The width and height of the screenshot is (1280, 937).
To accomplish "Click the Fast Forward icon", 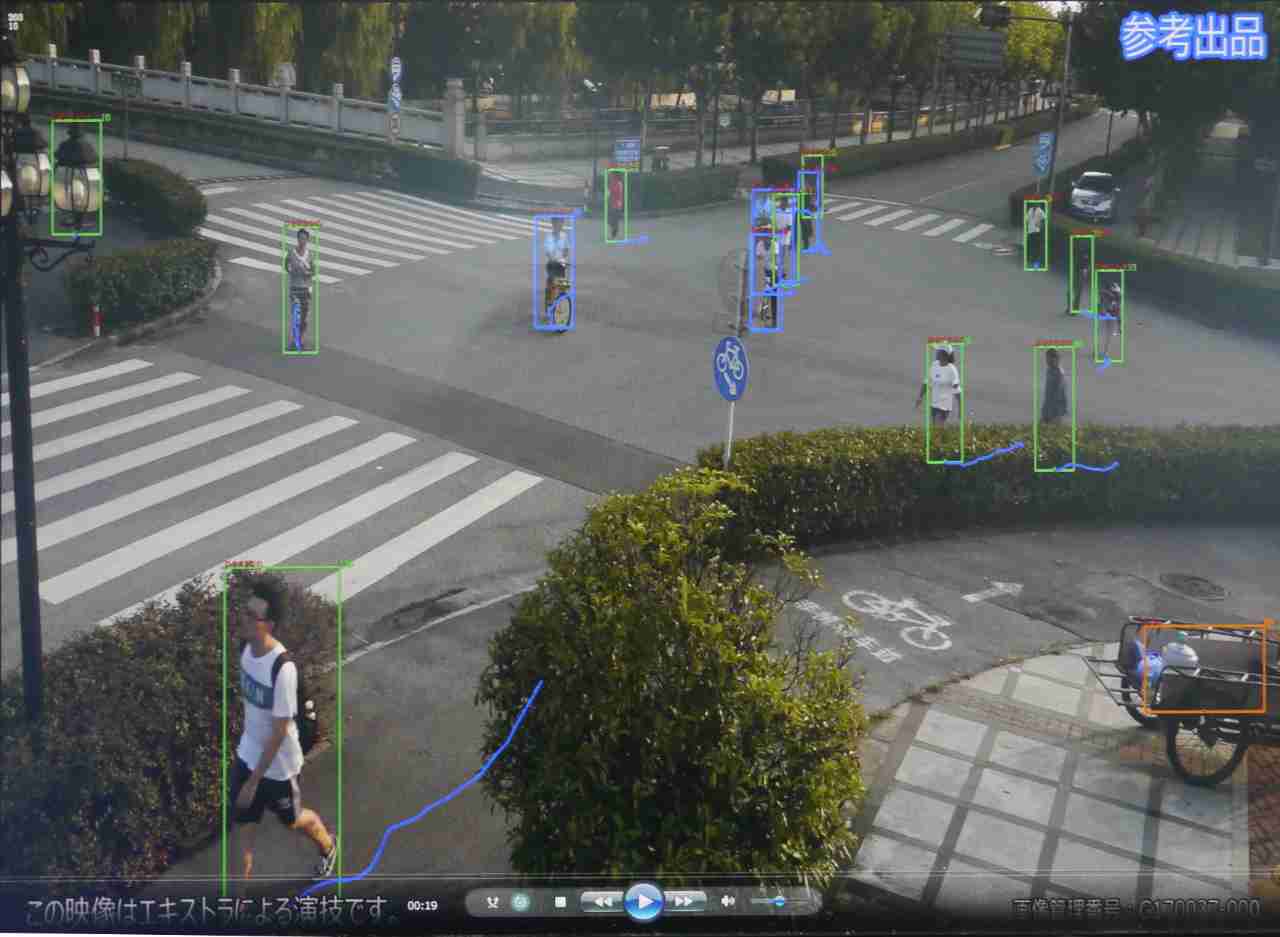I will click(684, 902).
